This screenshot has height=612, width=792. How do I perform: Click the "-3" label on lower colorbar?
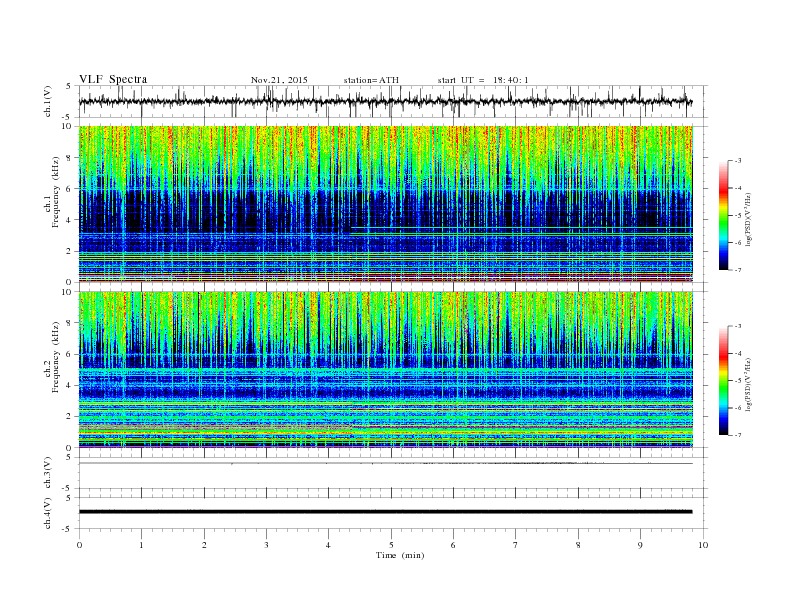click(x=738, y=326)
